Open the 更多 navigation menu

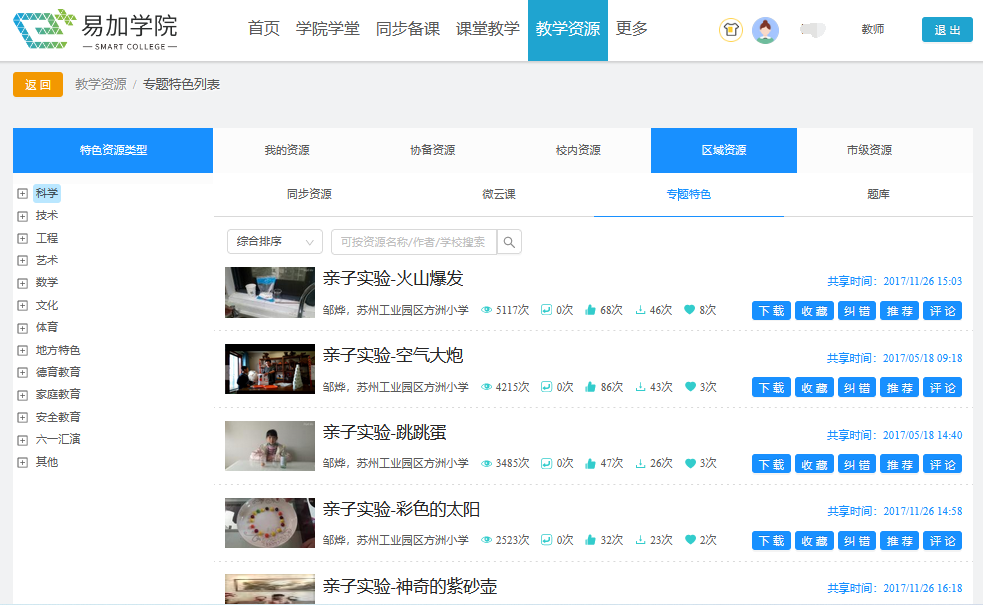point(631,29)
